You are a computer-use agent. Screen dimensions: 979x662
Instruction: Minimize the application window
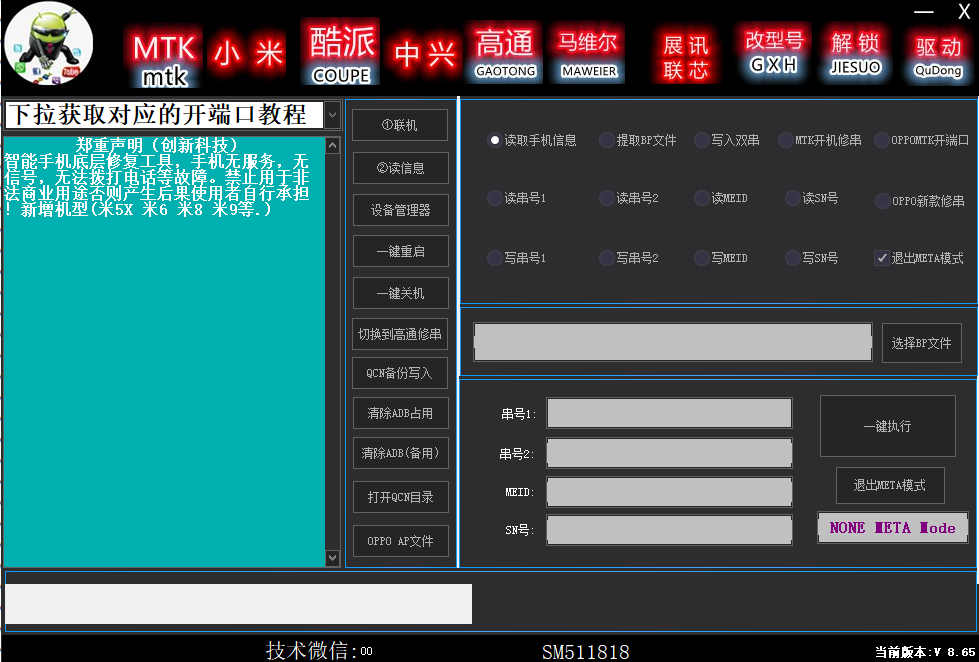pyautogui.click(x=923, y=12)
